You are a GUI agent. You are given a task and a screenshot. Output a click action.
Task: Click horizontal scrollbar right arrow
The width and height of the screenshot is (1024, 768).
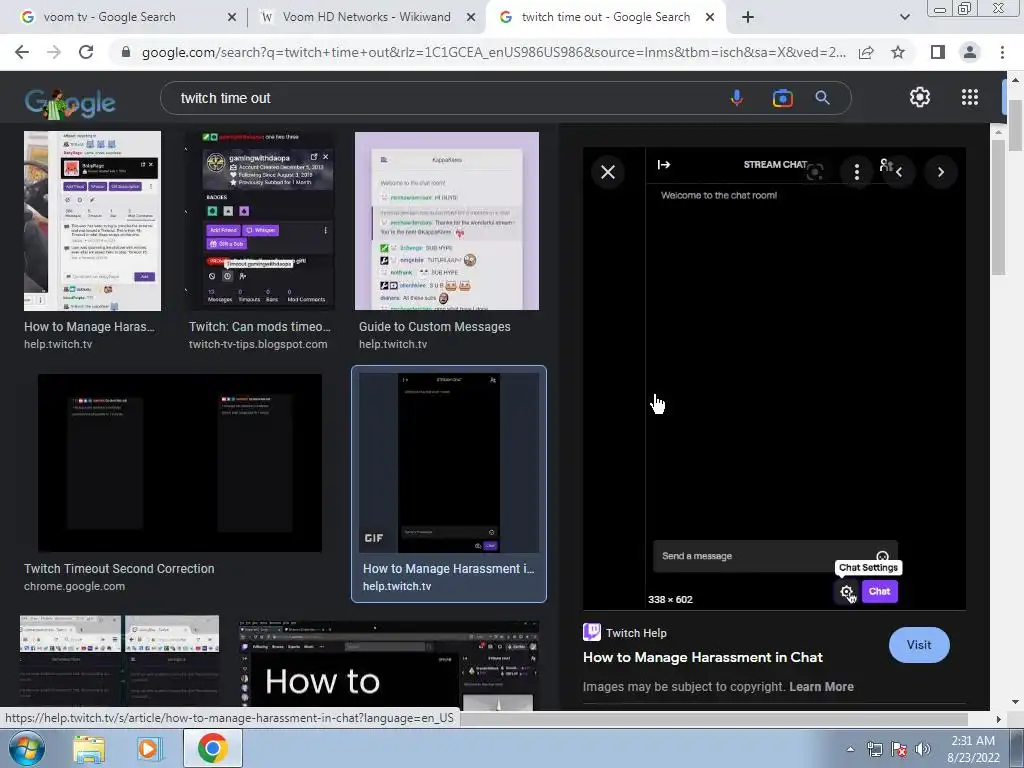click(x=998, y=719)
